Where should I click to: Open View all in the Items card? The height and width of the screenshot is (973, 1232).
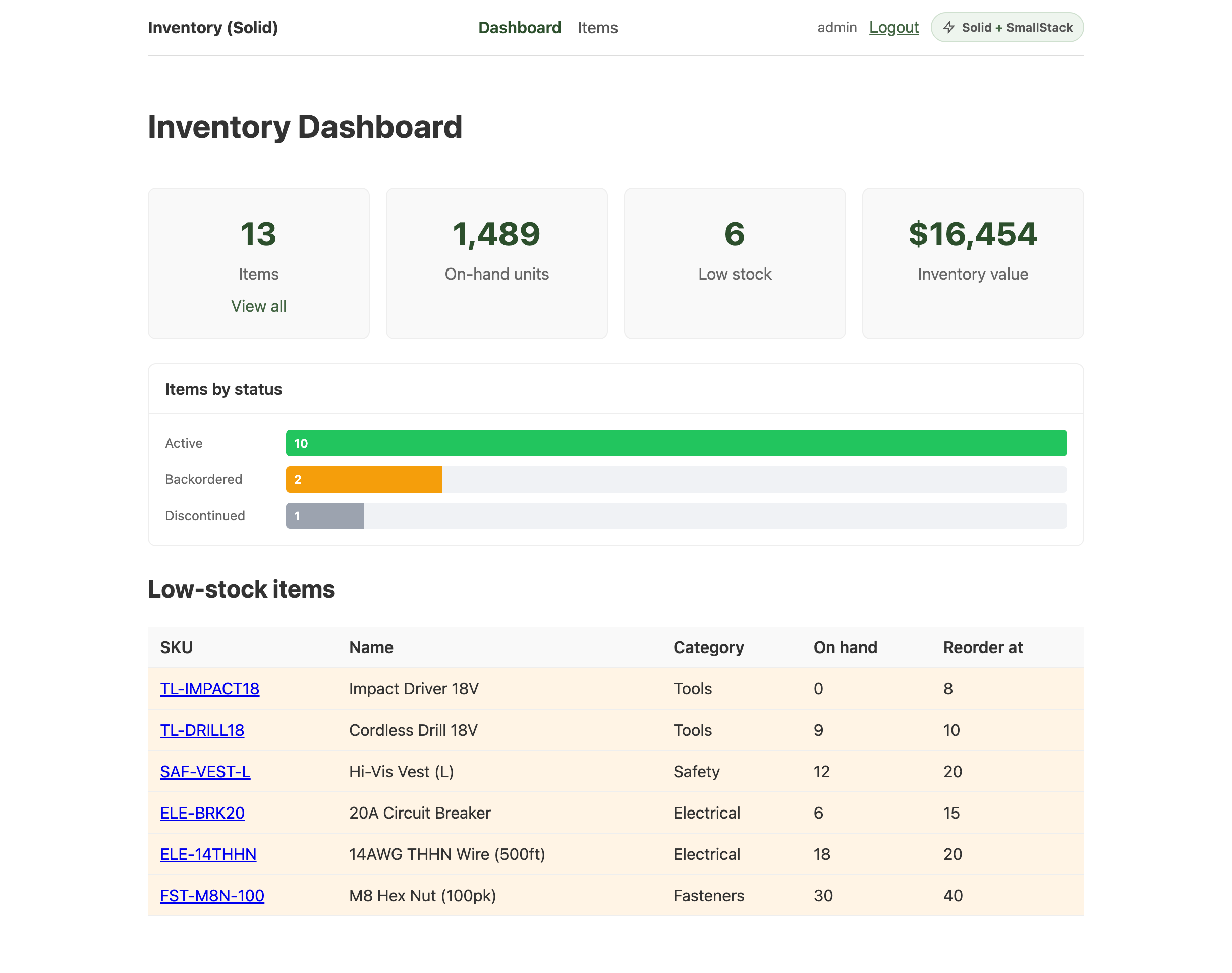coord(259,306)
